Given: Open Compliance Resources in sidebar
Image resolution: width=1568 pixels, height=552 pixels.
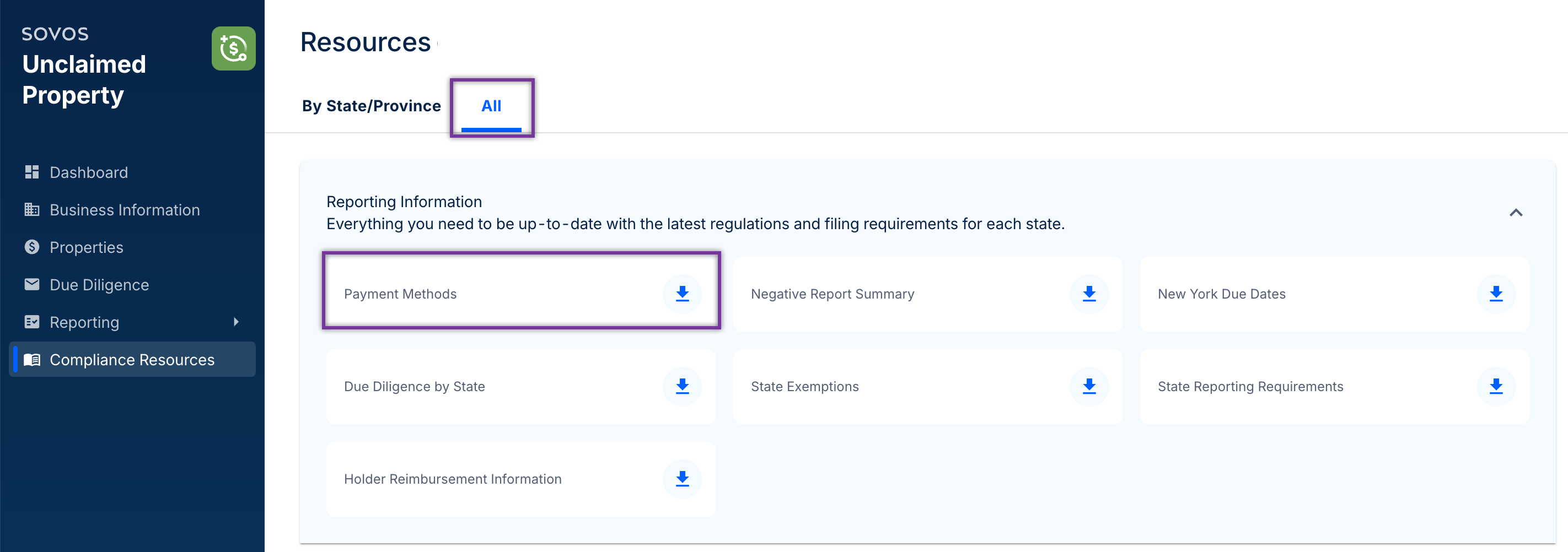Looking at the screenshot, I should tap(131, 360).
